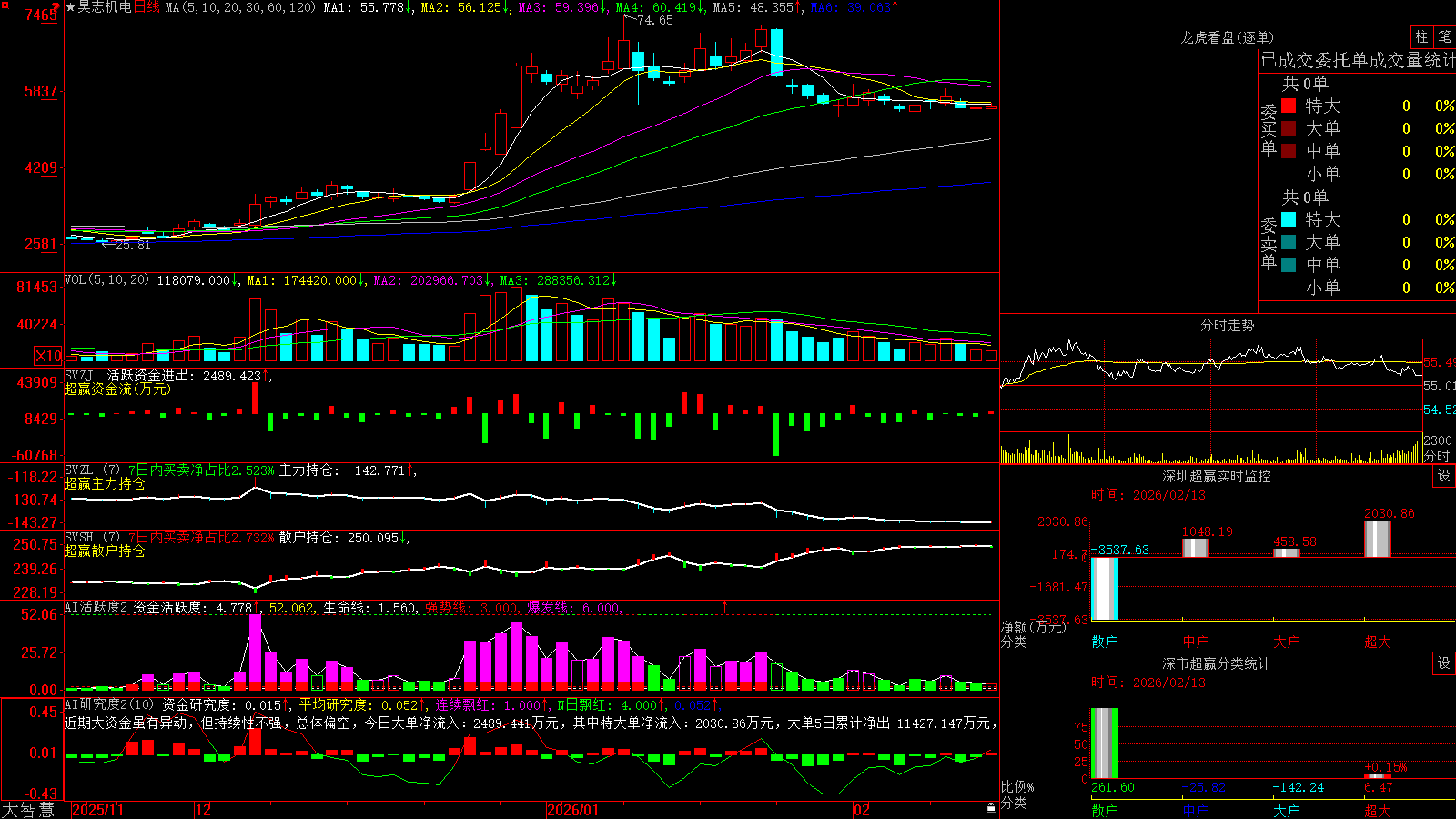1456x819 pixels.
Task: Click the 深市超赢分类统计 panel title
Action: [1216, 663]
